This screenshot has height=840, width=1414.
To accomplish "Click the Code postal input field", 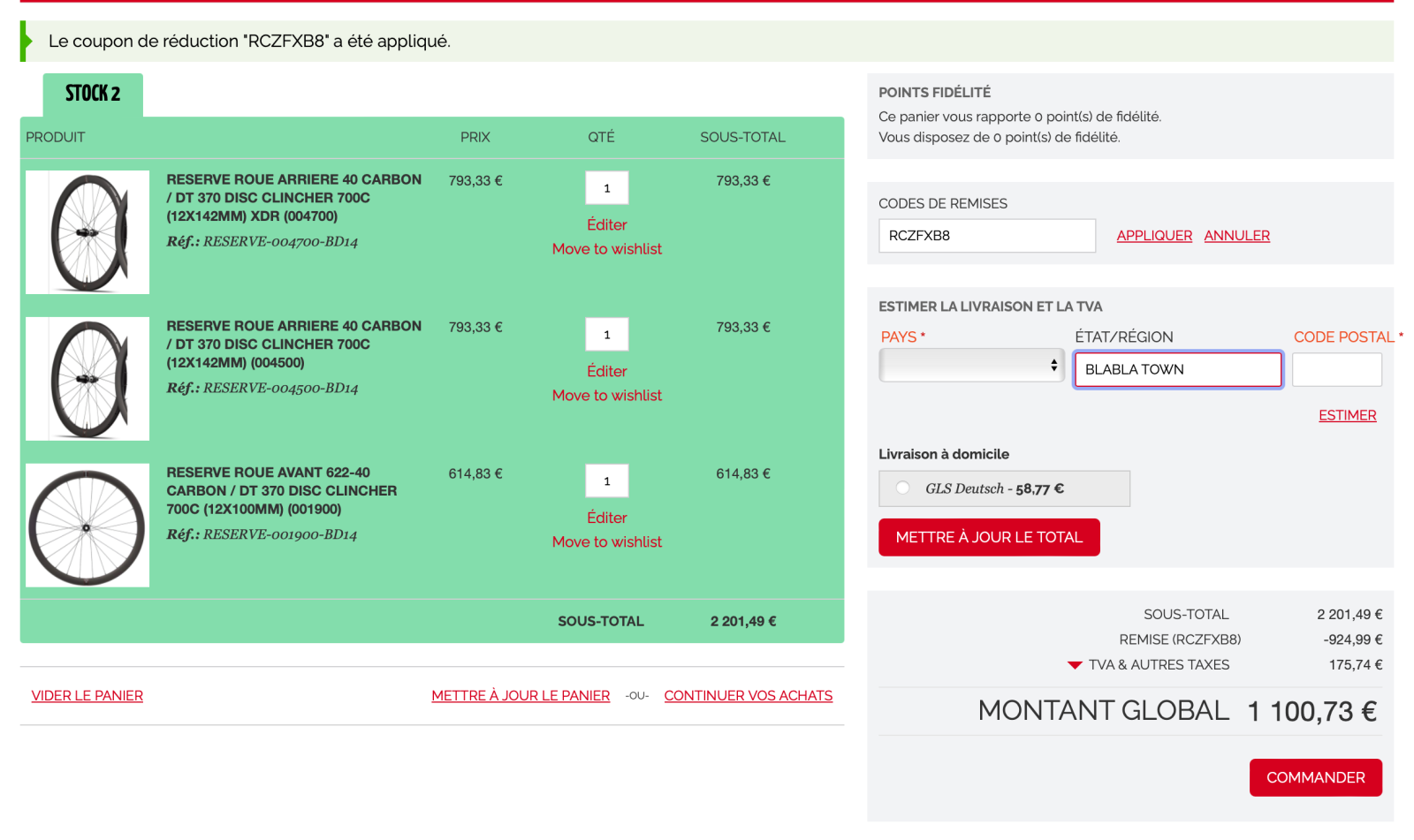I will (x=1336, y=369).
